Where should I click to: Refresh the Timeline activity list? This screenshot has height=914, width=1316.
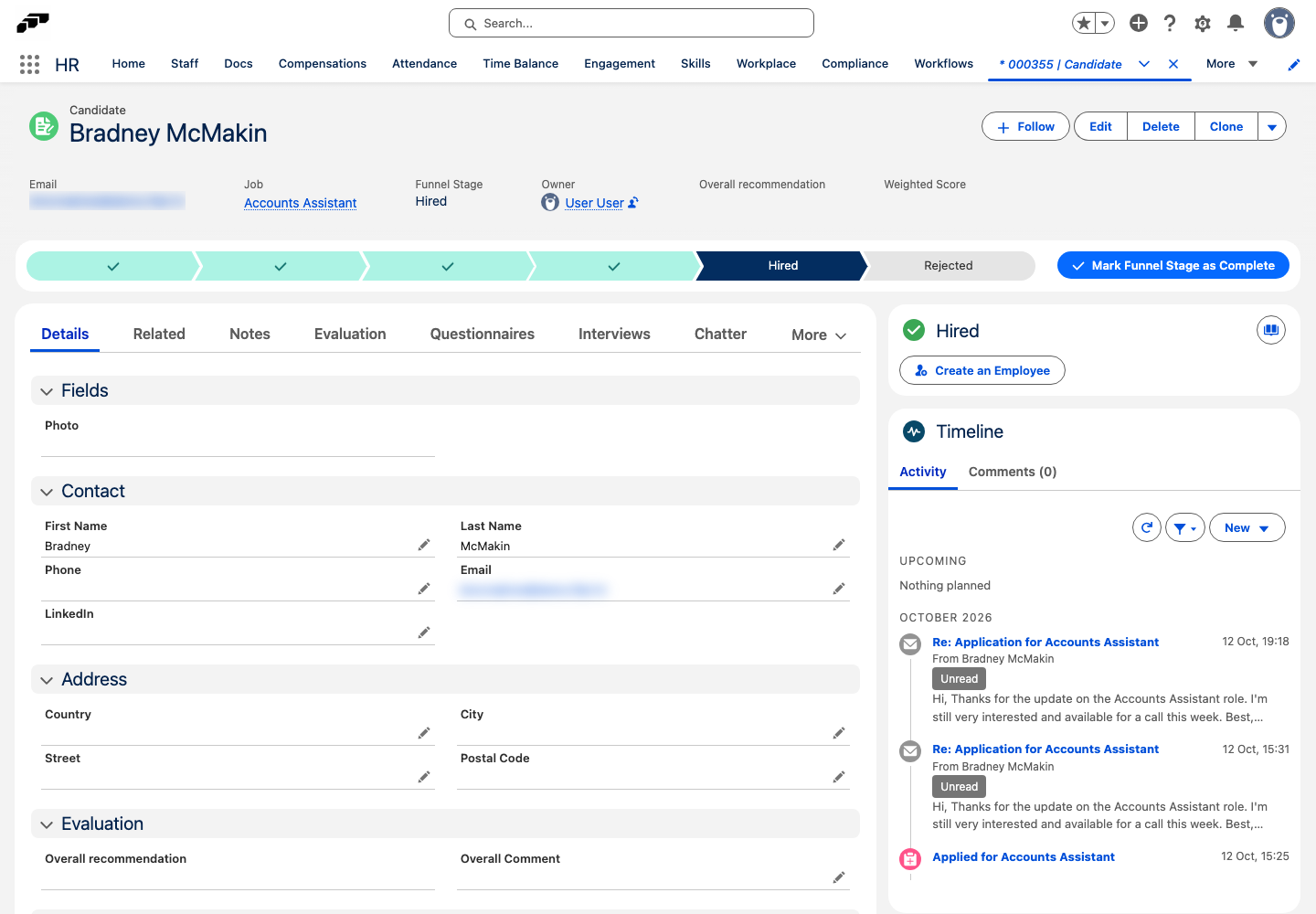(1147, 527)
